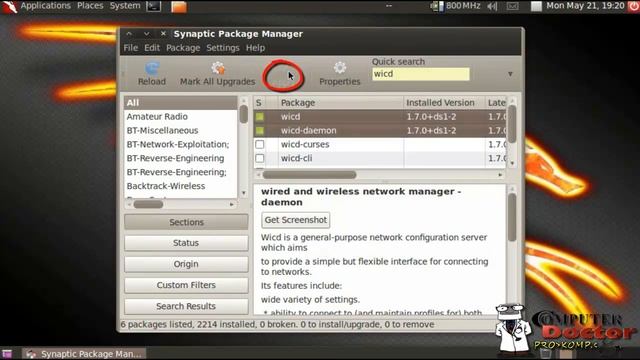
Task: Click the Sections filter button
Action: 186,222
